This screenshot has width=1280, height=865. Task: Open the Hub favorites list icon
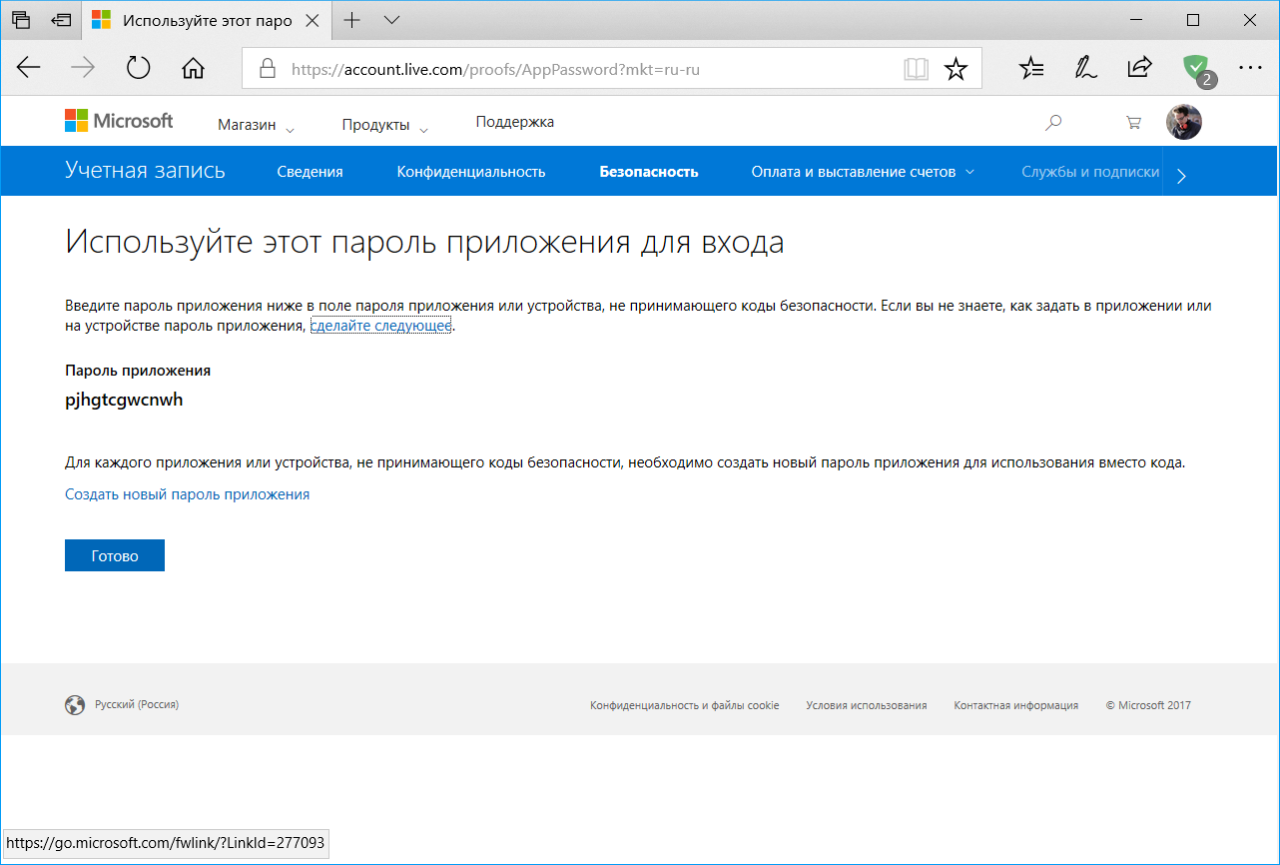(1031, 68)
